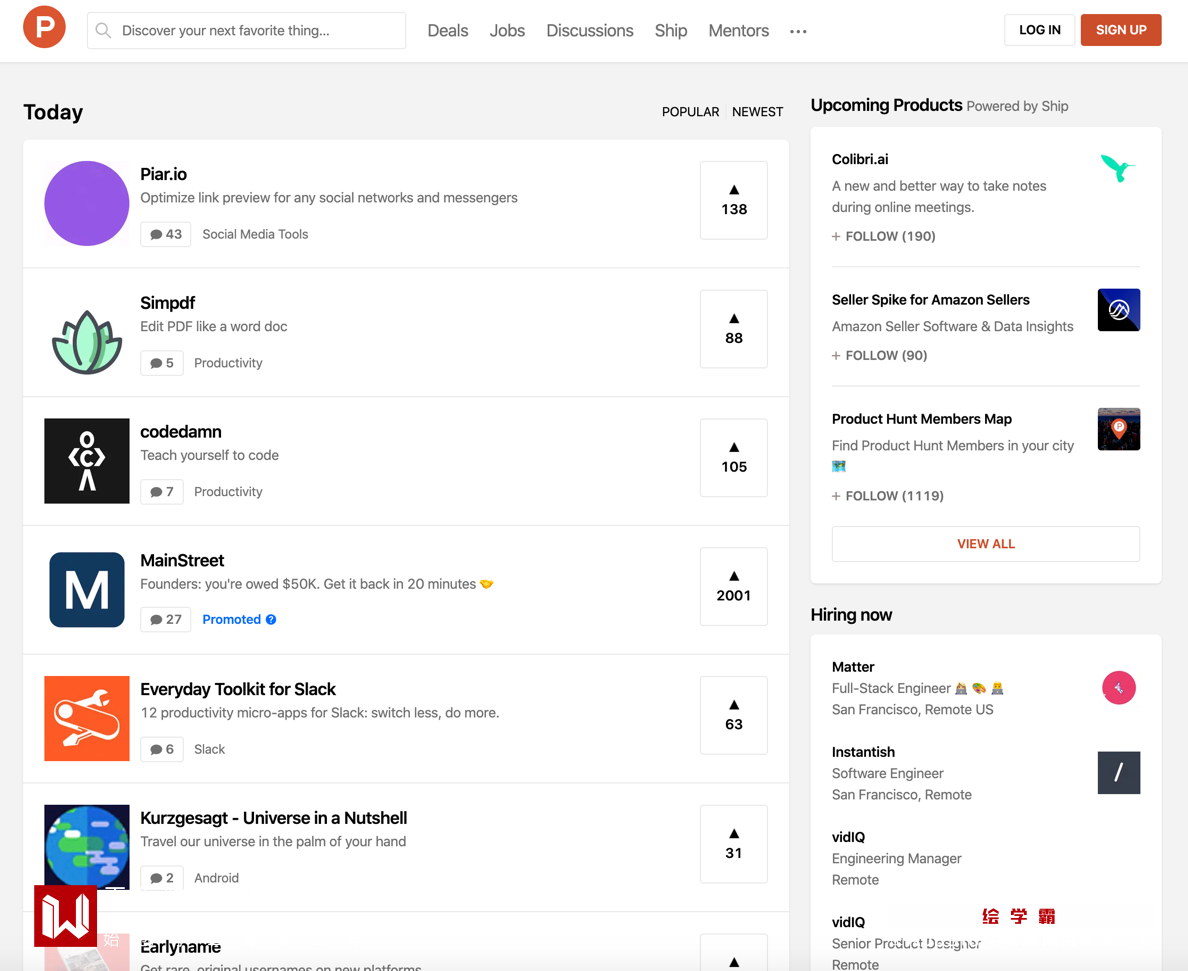Click the Product Hunt logo icon
This screenshot has width=1188, height=971.
[x=44, y=27]
